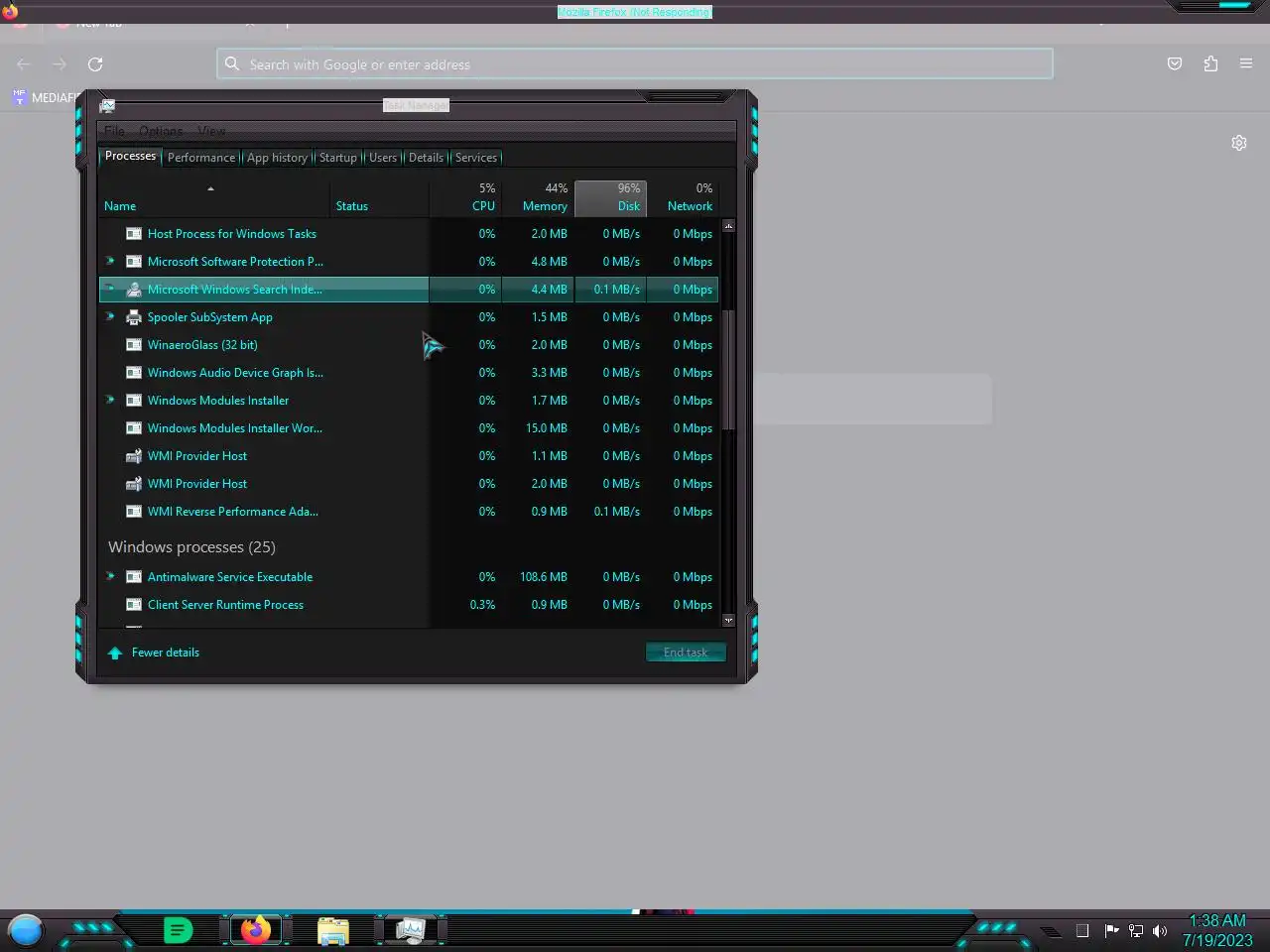Image resolution: width=1270 pixels, height=952 pixels.
Task: Click the WMI Reverse Performance Ada... icon
Action: (134, 512)
